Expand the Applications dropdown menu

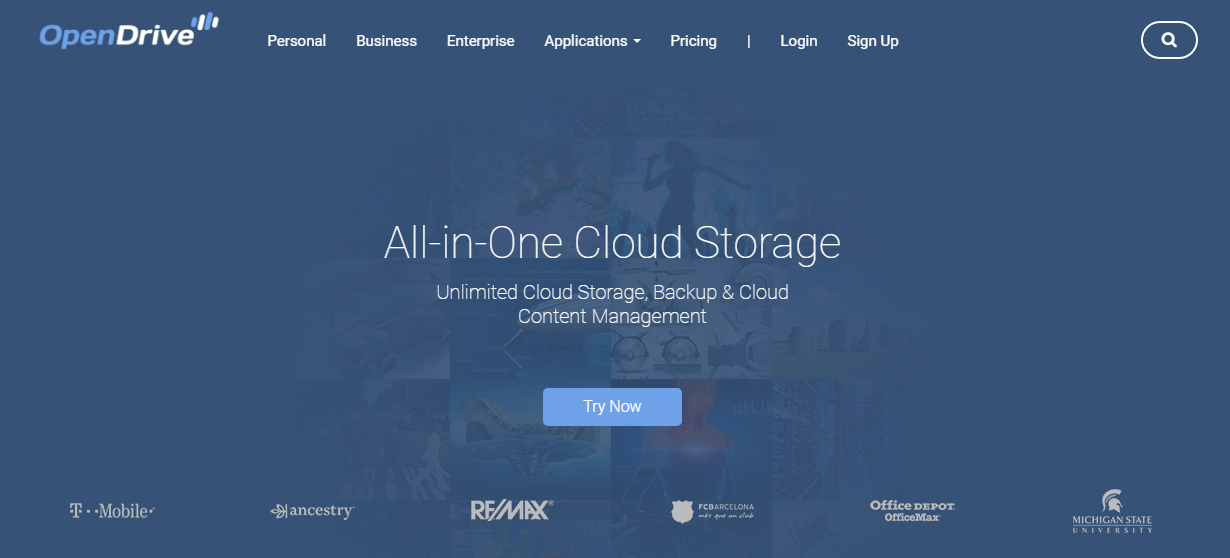(592, 41)
